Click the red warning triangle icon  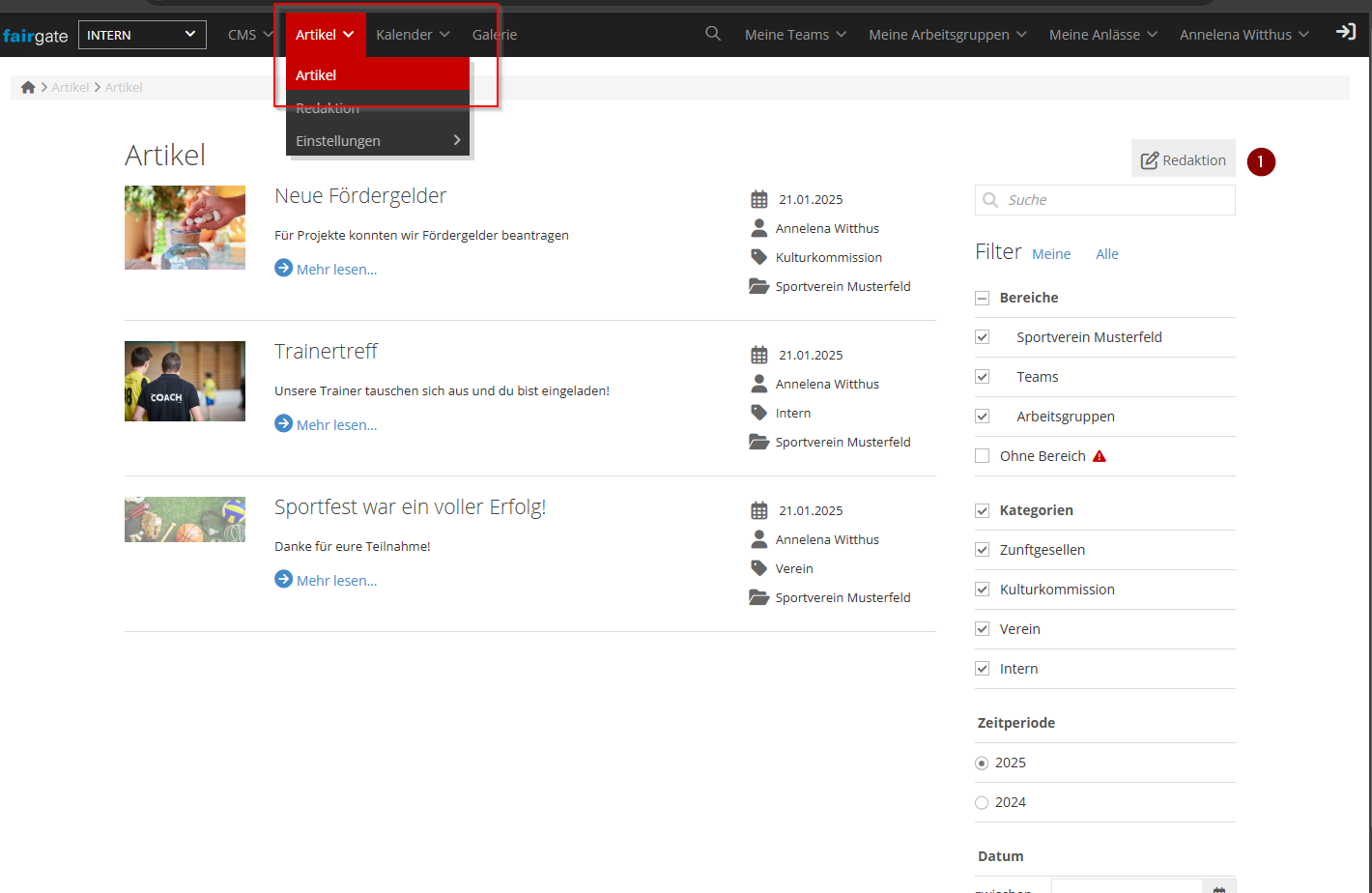[x=1099, y=456]
